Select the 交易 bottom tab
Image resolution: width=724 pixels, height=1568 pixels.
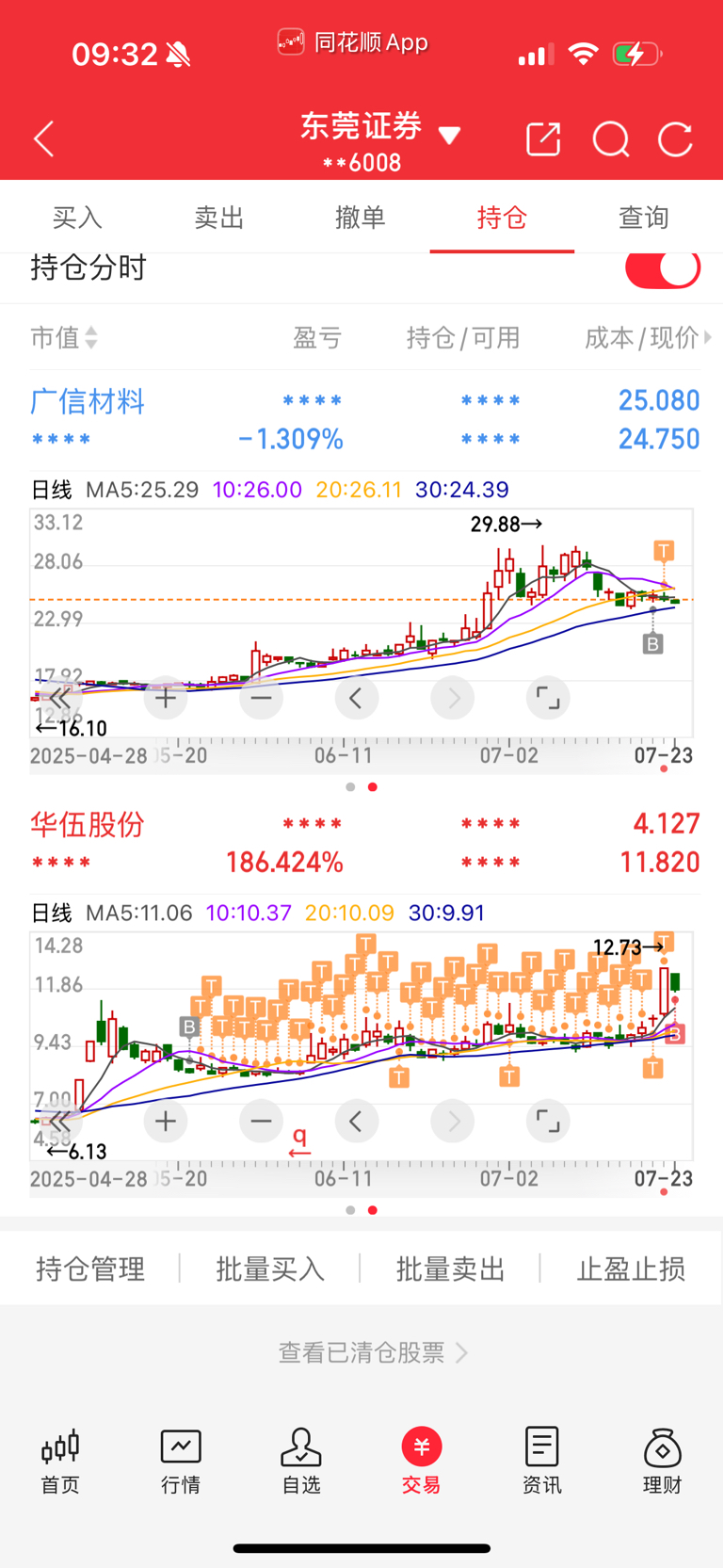point(421,1461)
